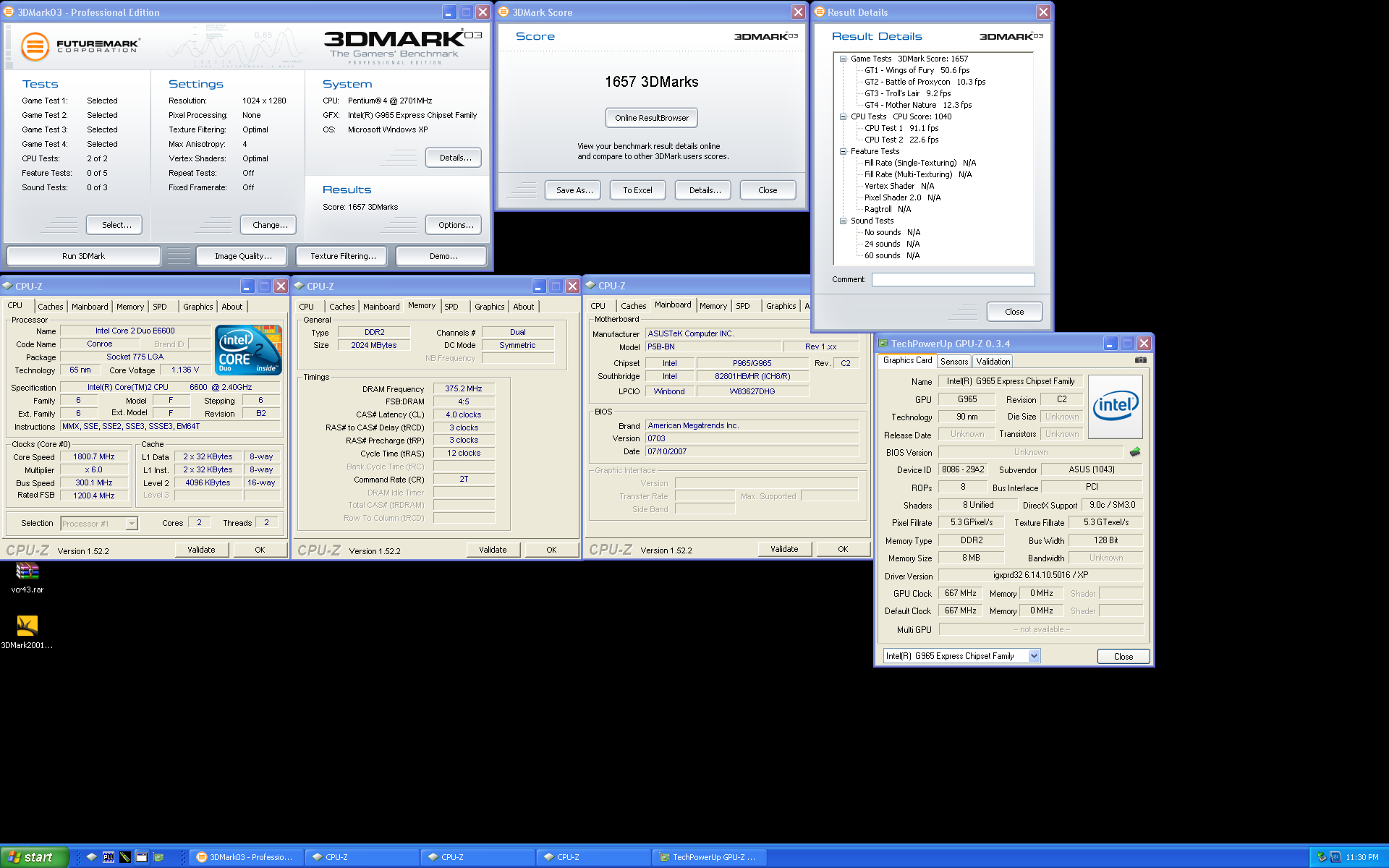Select the GT3 - Troll's Lair result row
Viewport: 1389px width, 868px height.
907,93
